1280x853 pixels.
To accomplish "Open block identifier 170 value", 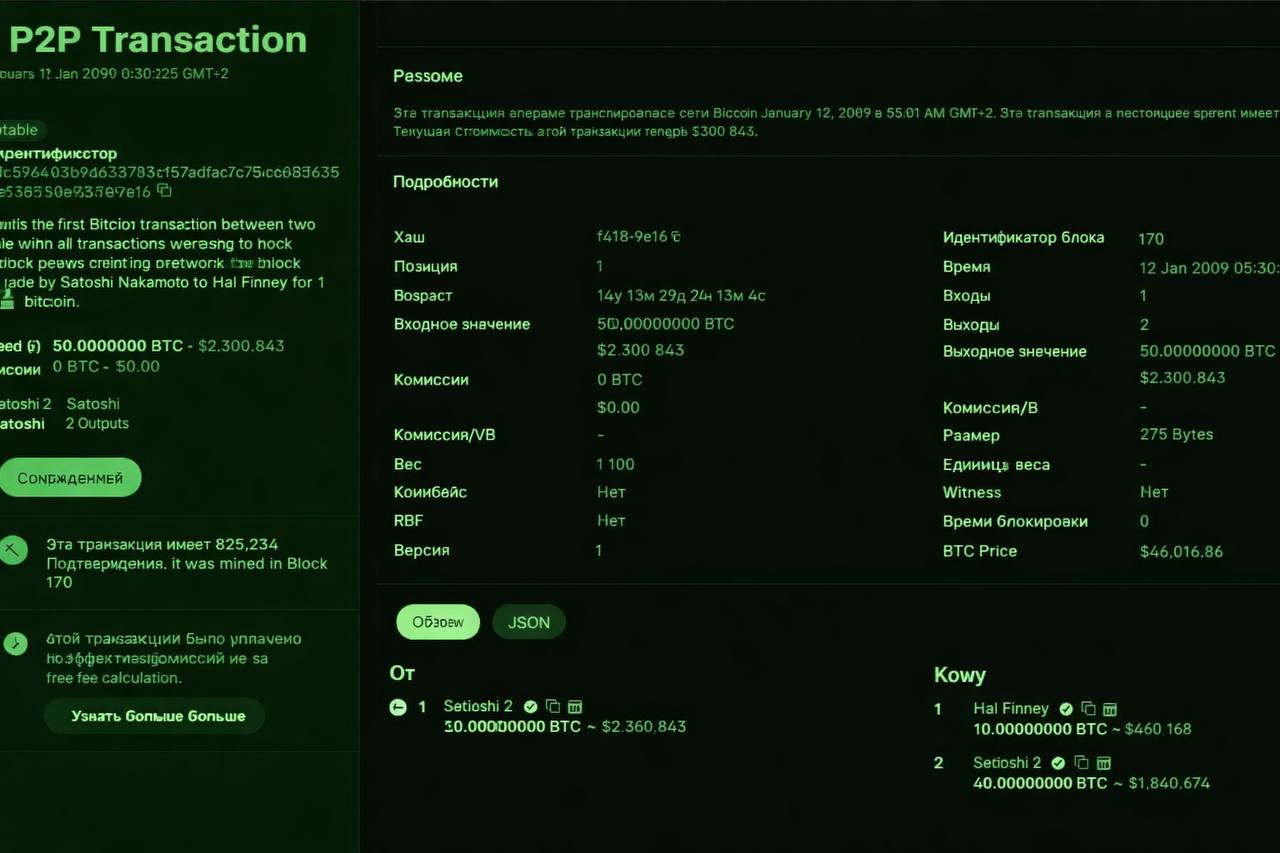I will [1151, 238].
